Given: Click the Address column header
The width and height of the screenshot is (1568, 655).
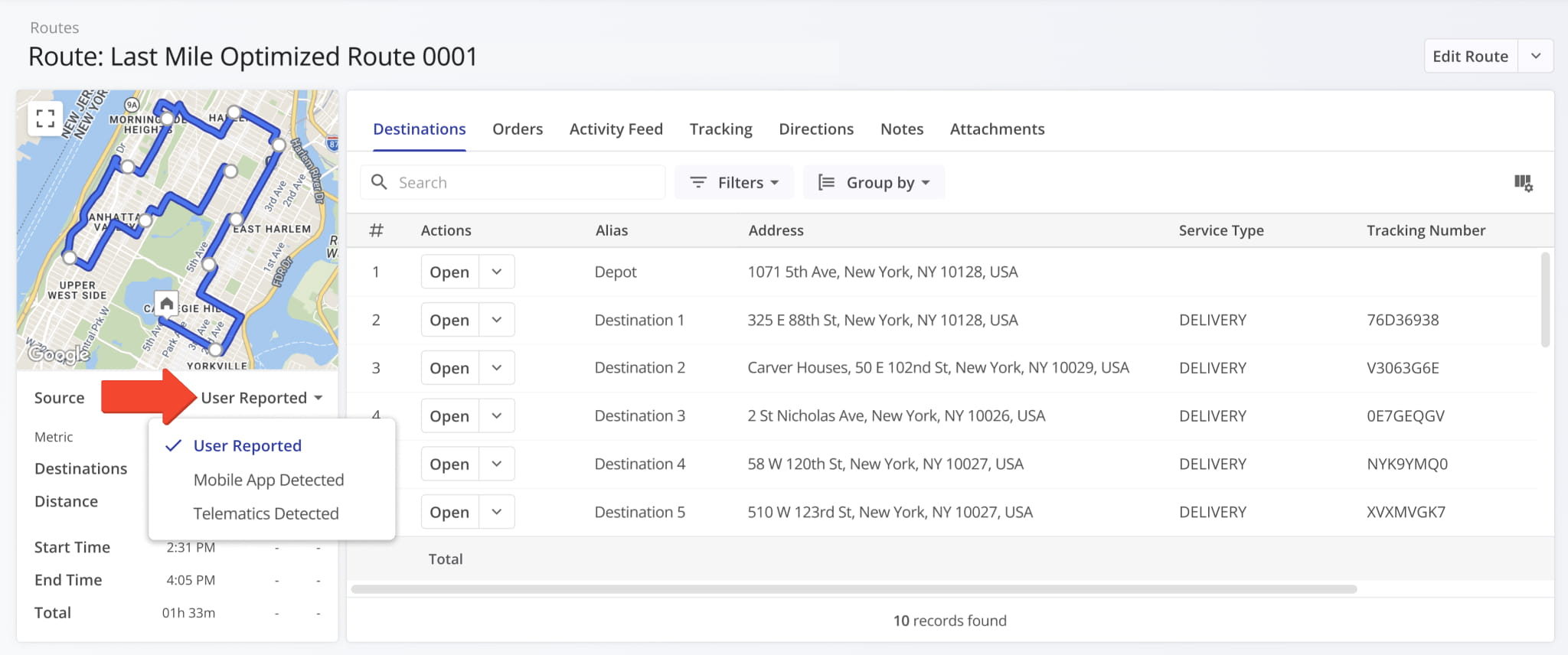Looking at the screenshot, I should pos(776,230).
